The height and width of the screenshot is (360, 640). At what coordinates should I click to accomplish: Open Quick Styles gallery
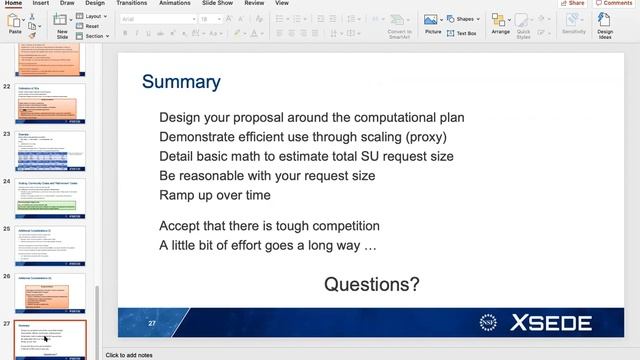click(522, 26)
